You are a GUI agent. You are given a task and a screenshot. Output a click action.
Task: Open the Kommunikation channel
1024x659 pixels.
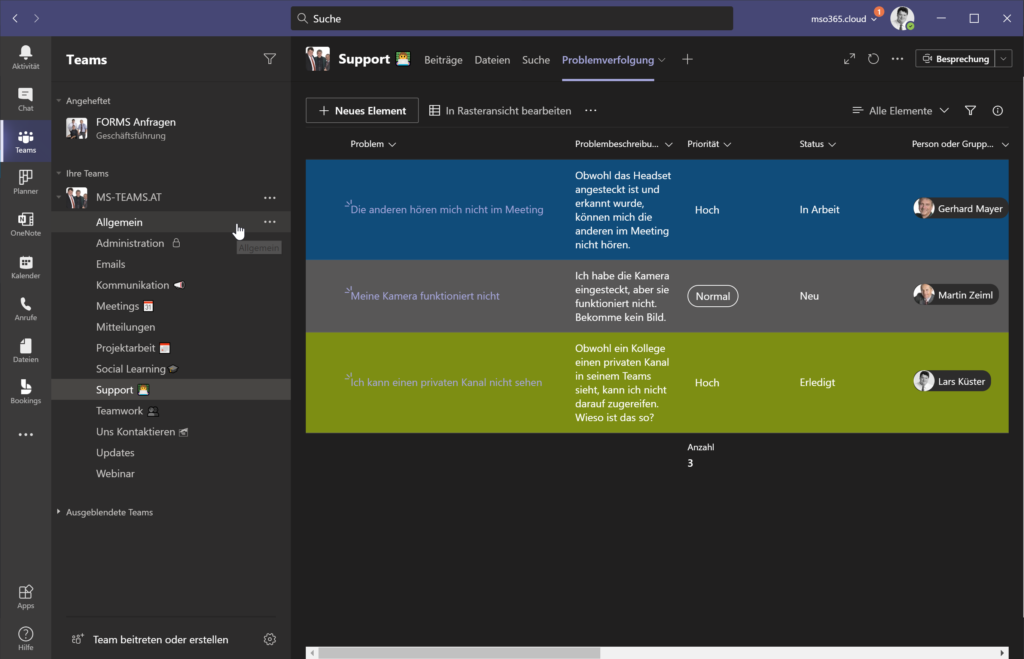click(x=171, y=285)
